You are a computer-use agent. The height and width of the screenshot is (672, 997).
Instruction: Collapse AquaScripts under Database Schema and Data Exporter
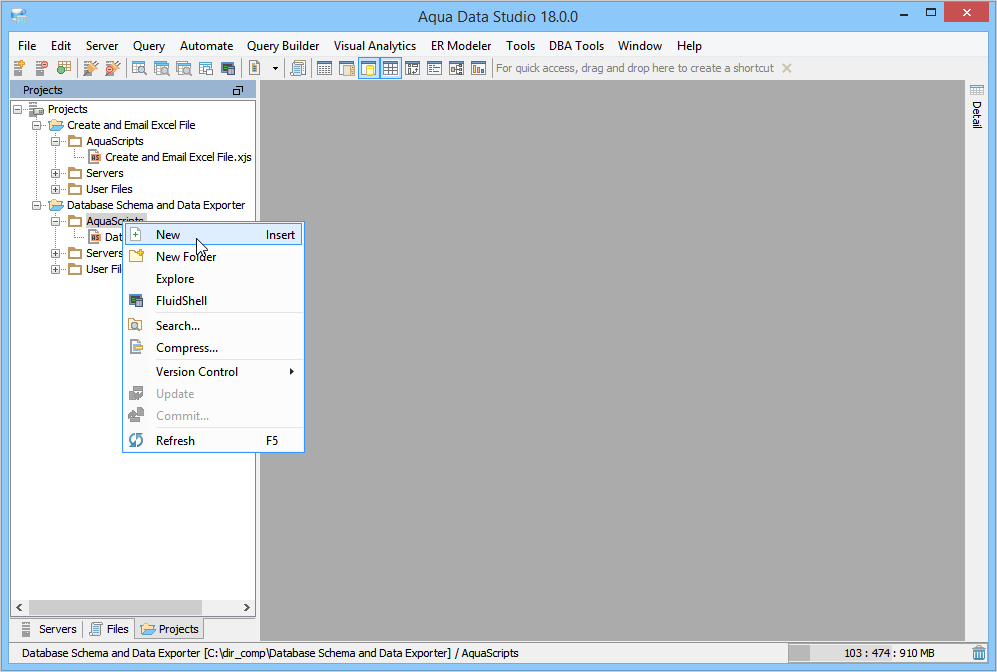point(55,221)
